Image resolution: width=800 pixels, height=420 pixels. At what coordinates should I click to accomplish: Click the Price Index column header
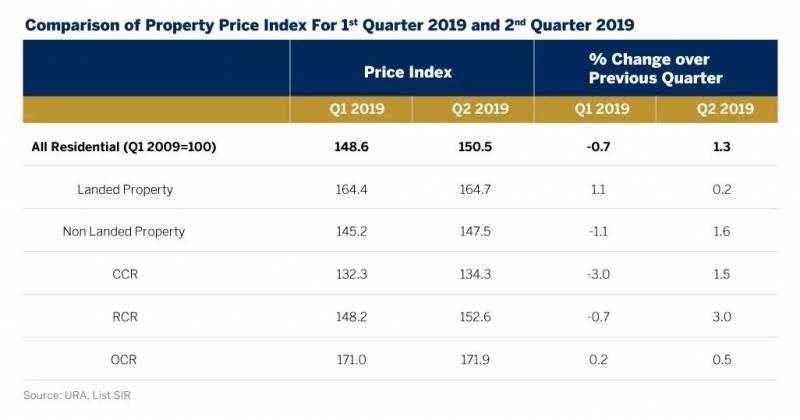pyautogui.click(x=412, y=72)
